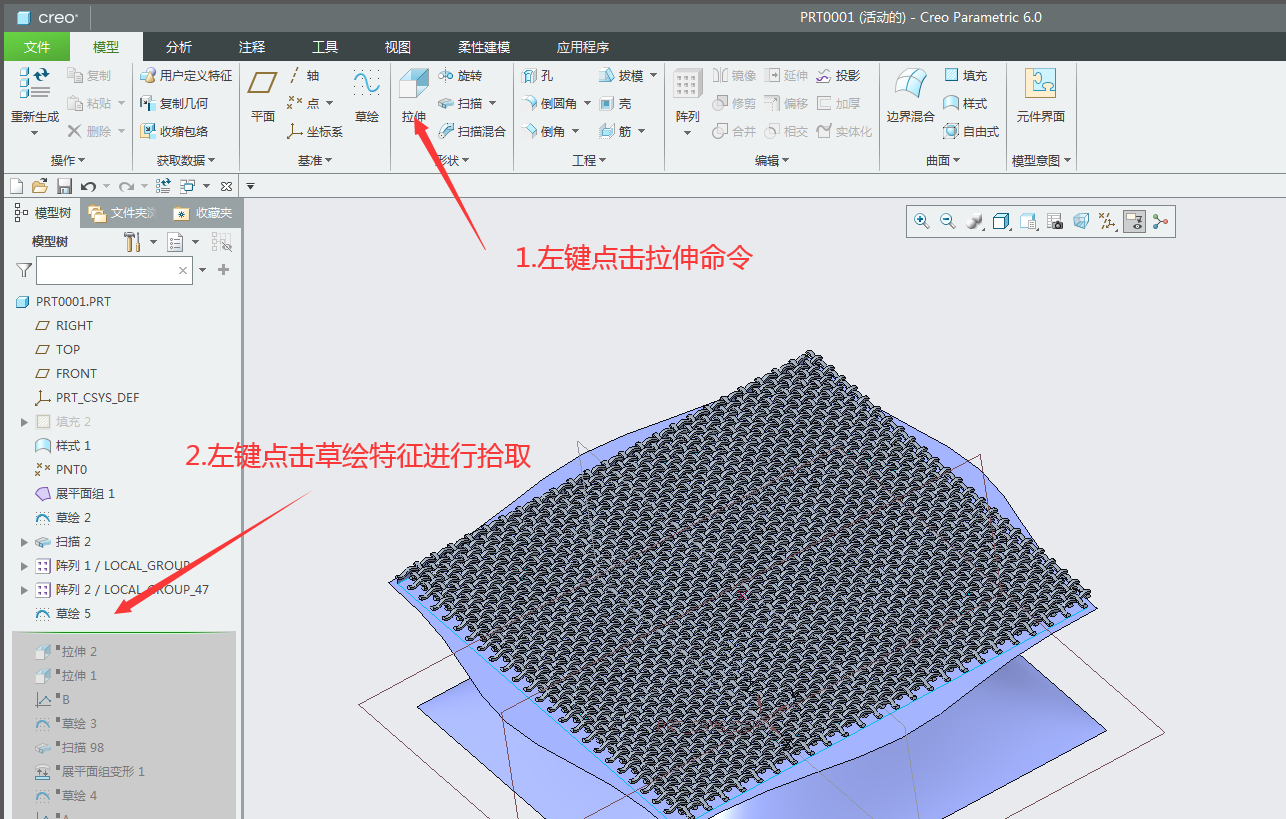This screenshot has width=1286, height=819.
Task: Select the 坐标系 coordinate system tool
Action: click(315, 131)
